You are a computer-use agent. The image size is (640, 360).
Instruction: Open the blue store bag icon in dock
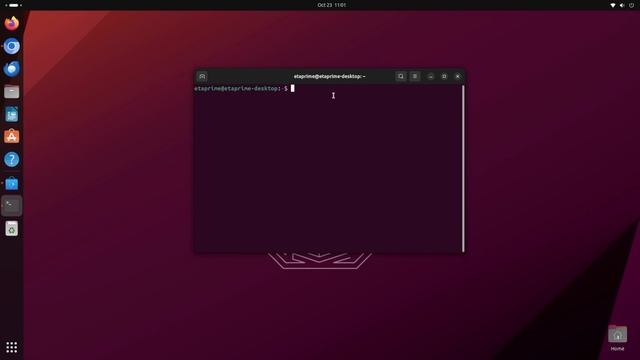click(11, 183)
